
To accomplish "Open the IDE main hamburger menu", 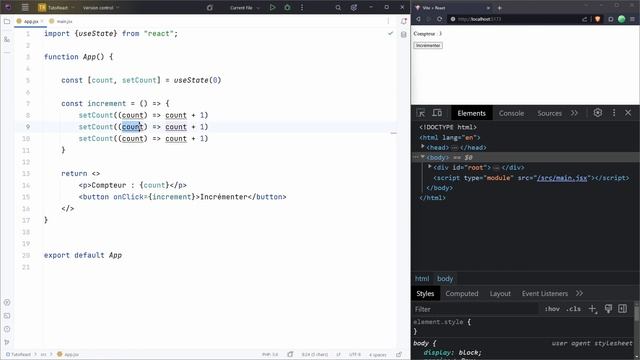I will pos(25,7).
